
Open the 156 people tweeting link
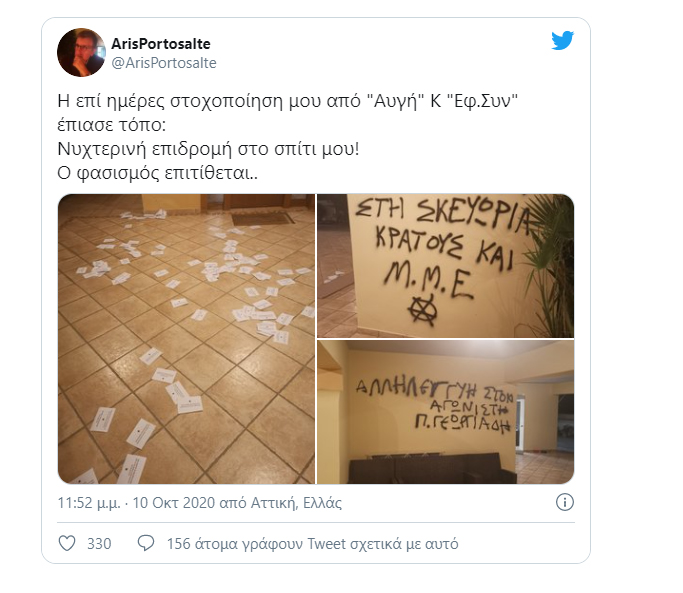click(x=312, y=544)
